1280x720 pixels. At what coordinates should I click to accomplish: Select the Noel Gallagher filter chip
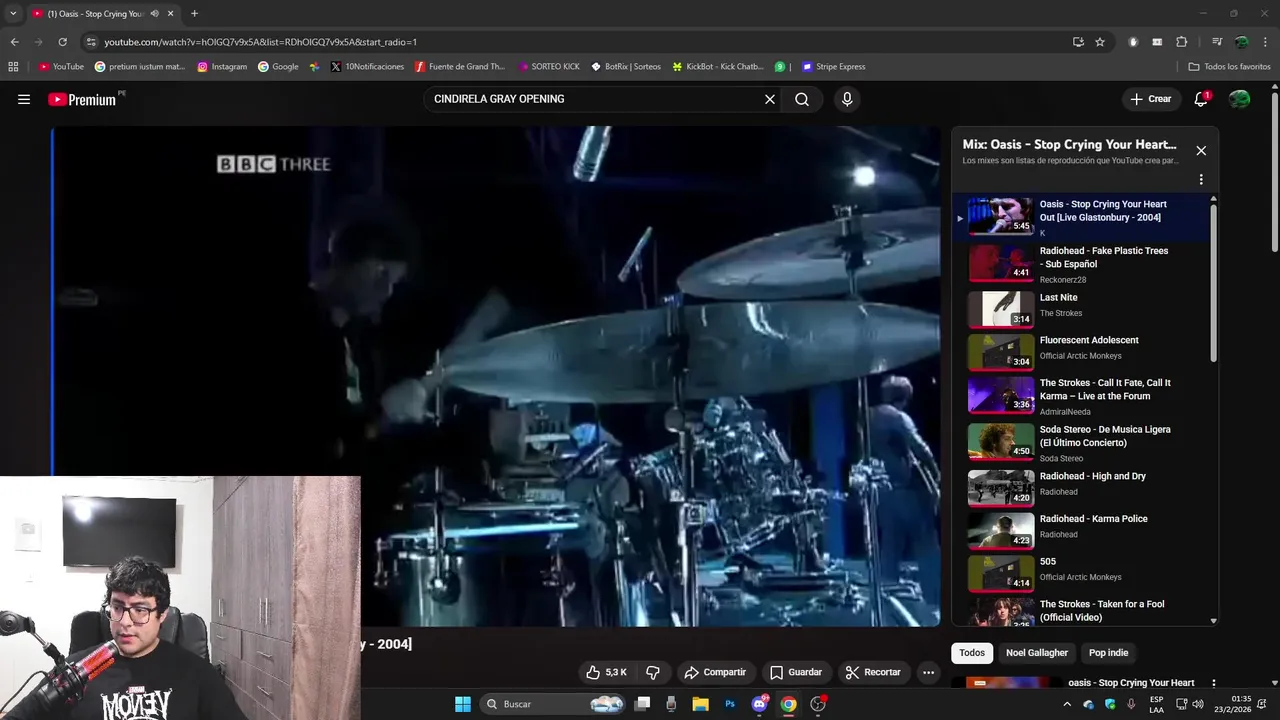point(1037,653)
